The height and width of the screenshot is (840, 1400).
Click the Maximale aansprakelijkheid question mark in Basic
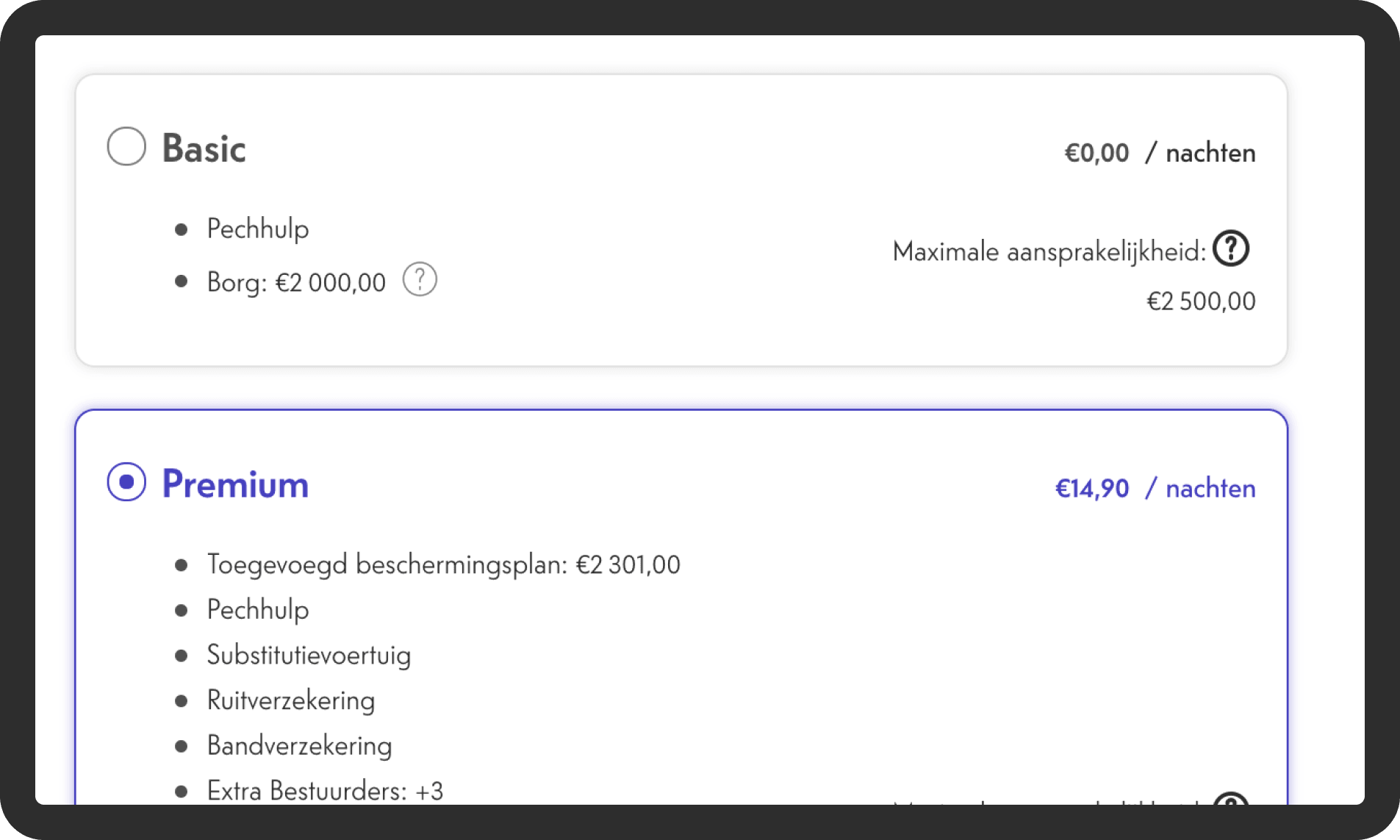pyautogui.click(x=1230, y=248)
